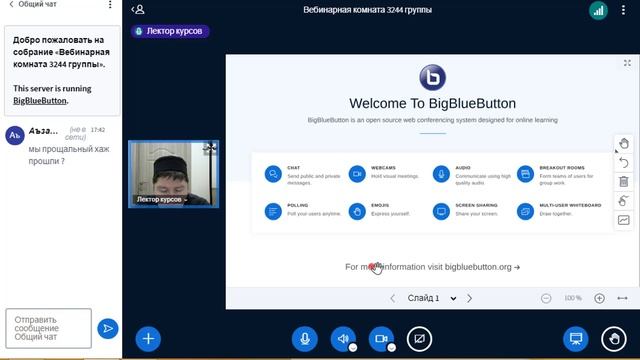The height and width of the screenshot is (360, 640).
Task: Select the pan hand whiteboard tool
Action: [624, 144]
